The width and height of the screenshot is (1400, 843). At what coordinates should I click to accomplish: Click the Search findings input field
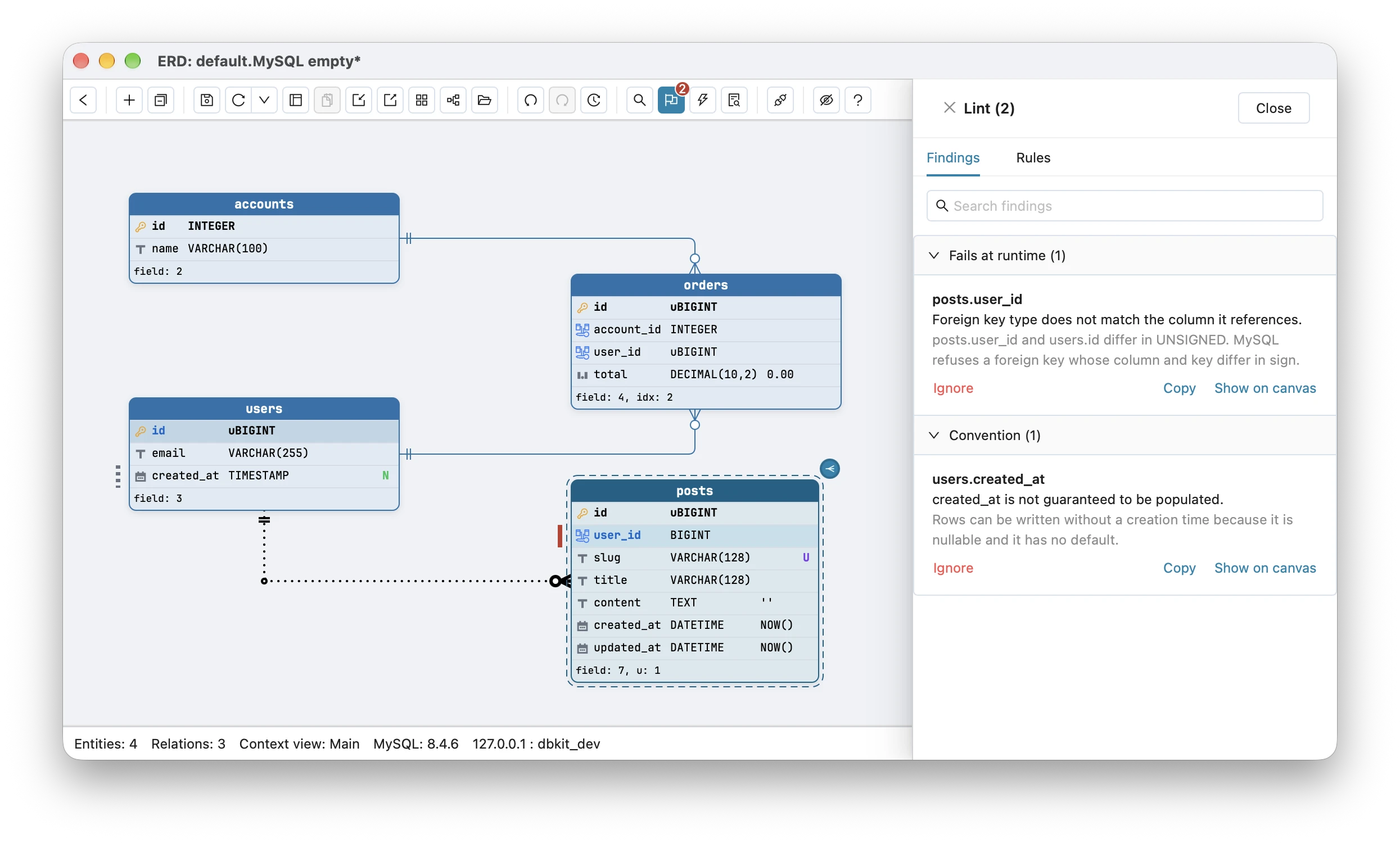pyautogui.click(x=1124, y=206)
